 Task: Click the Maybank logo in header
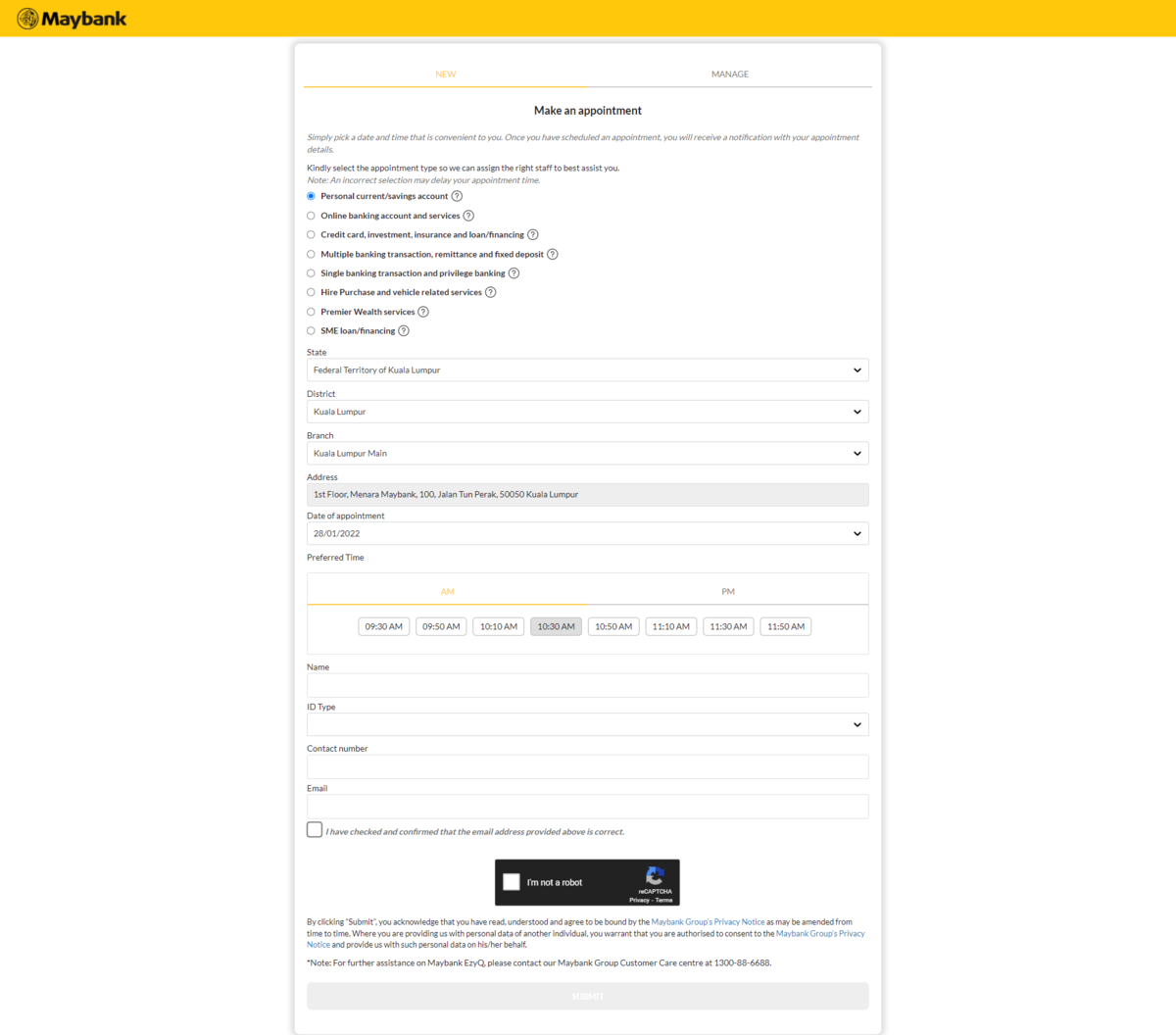coord(72,19)
